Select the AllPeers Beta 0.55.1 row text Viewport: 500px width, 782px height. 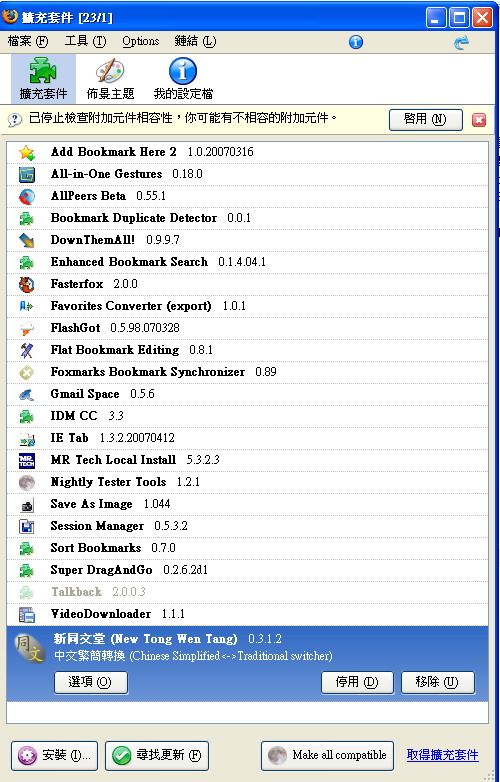108,196
